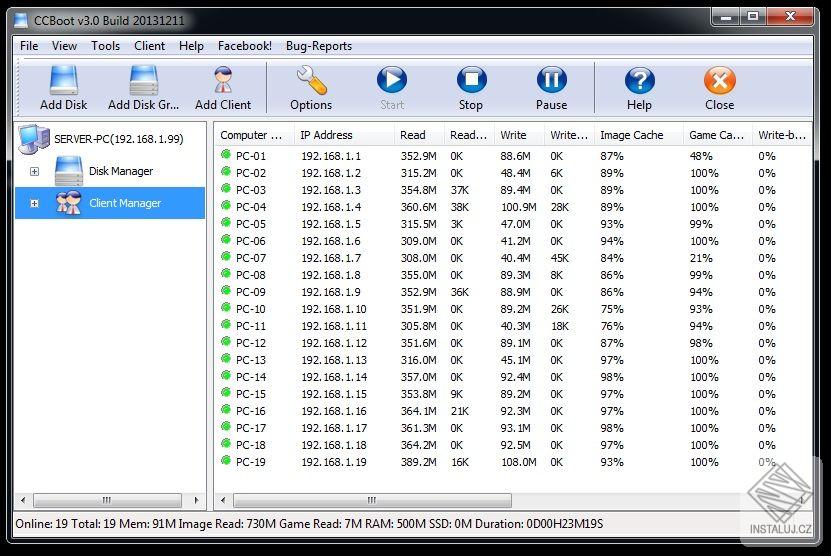Screen dimensions: 831x556
Task: Click tree panel scroll left arrow
Action: [23, 500]
